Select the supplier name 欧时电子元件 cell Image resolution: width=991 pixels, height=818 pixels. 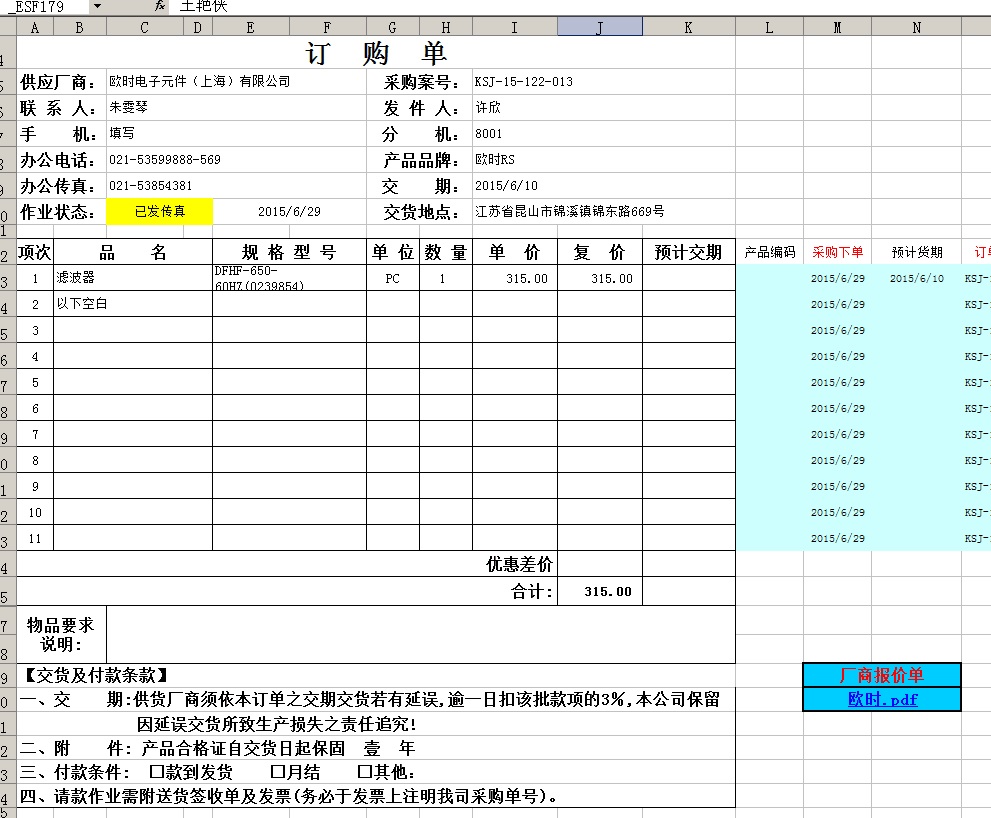[200, 82]
